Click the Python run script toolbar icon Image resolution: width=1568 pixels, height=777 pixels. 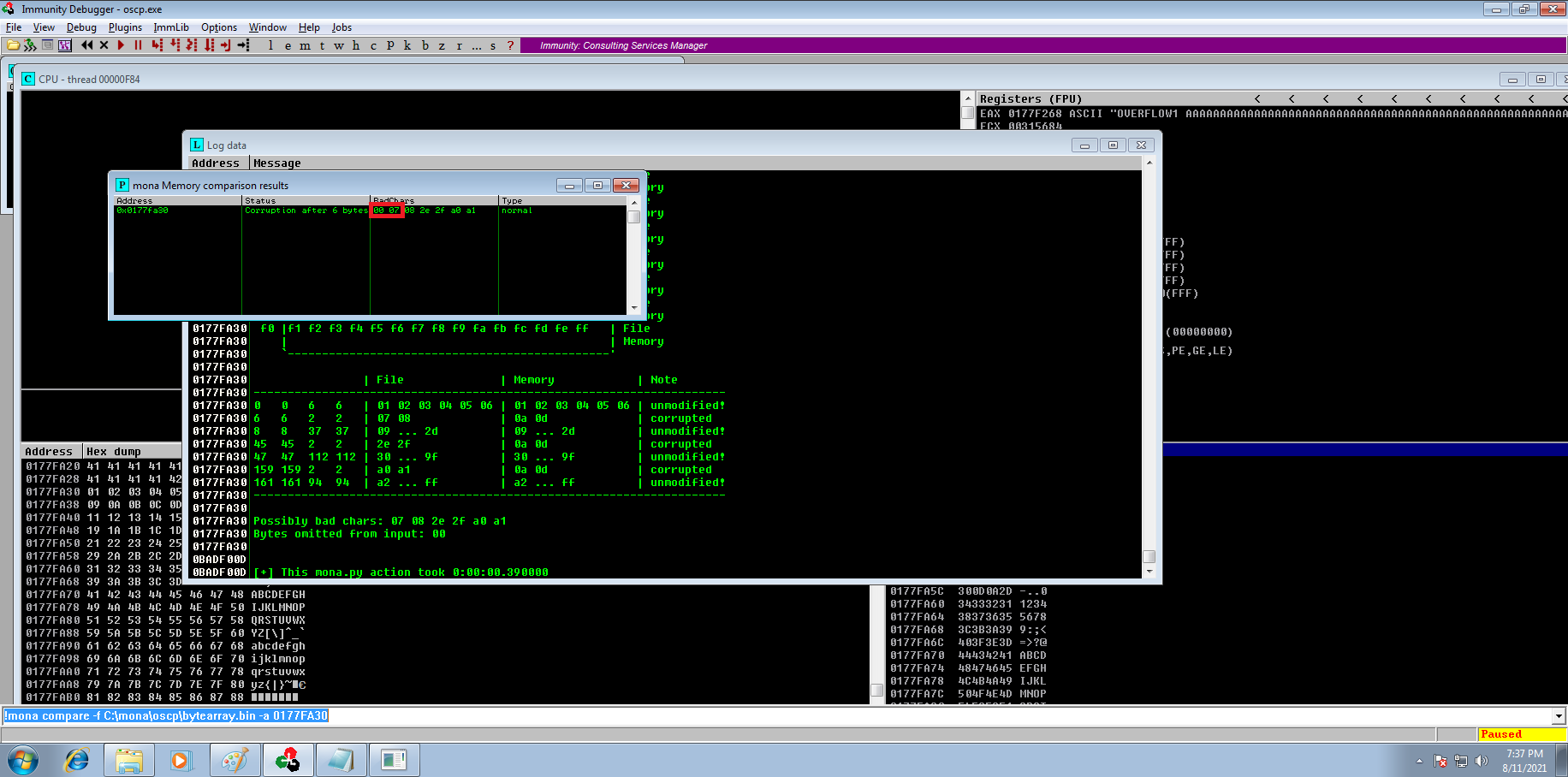30,45
